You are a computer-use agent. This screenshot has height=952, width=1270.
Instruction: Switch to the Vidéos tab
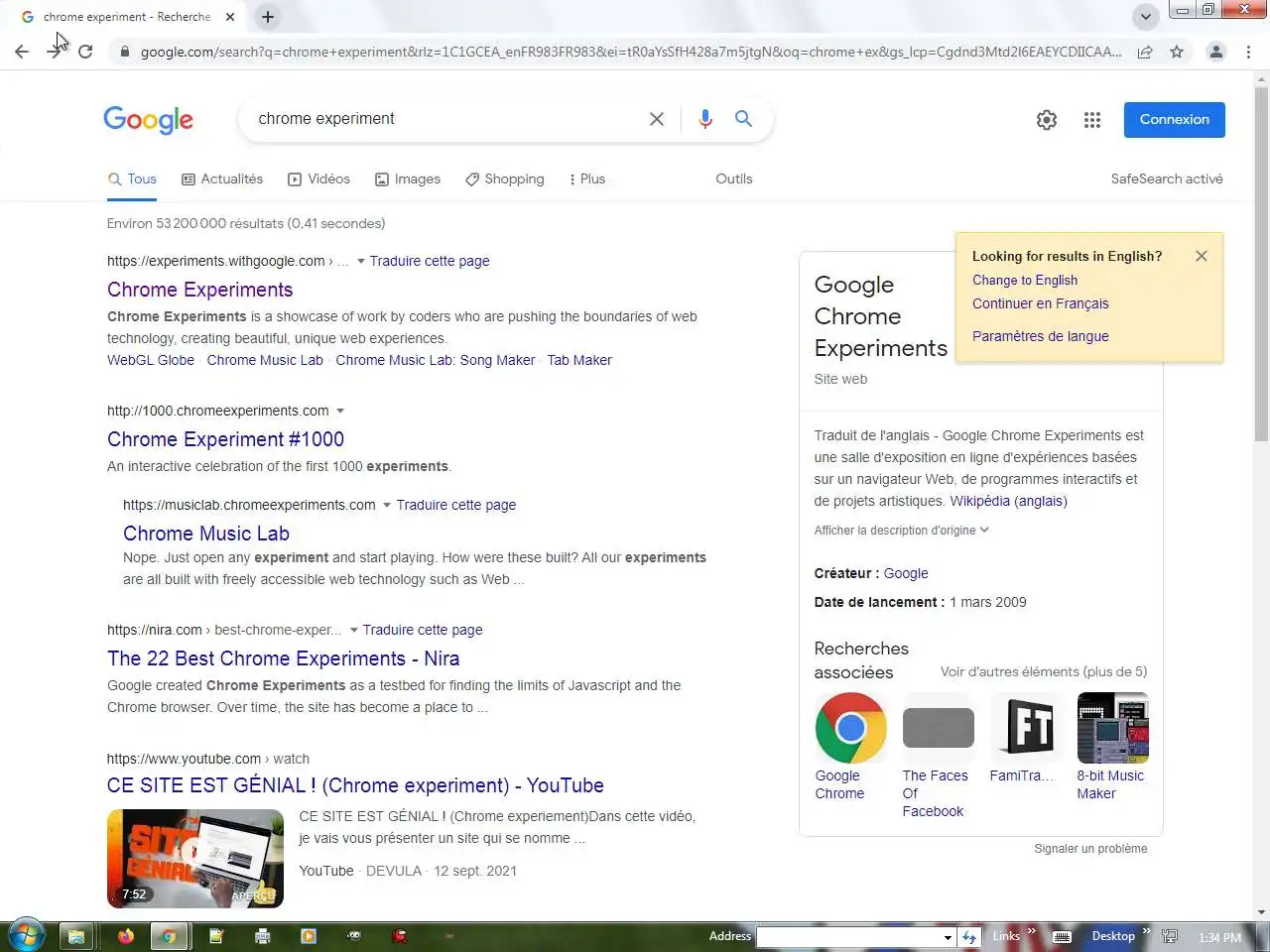click(x=318, y=179)
